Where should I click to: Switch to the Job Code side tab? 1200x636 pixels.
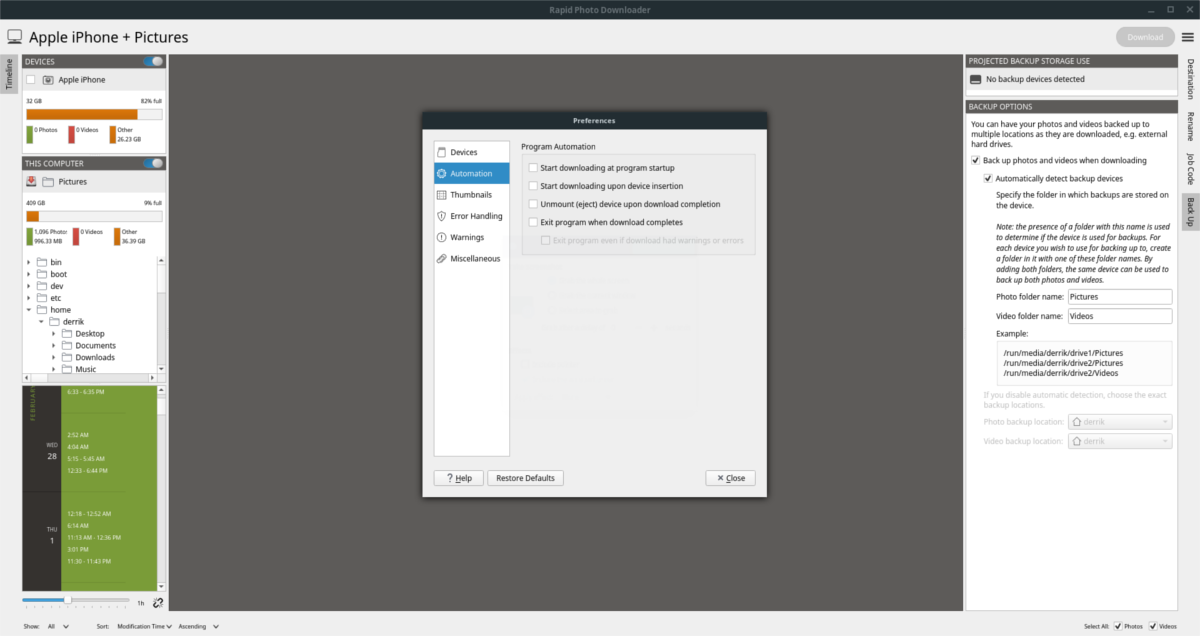coord(1190,168)
